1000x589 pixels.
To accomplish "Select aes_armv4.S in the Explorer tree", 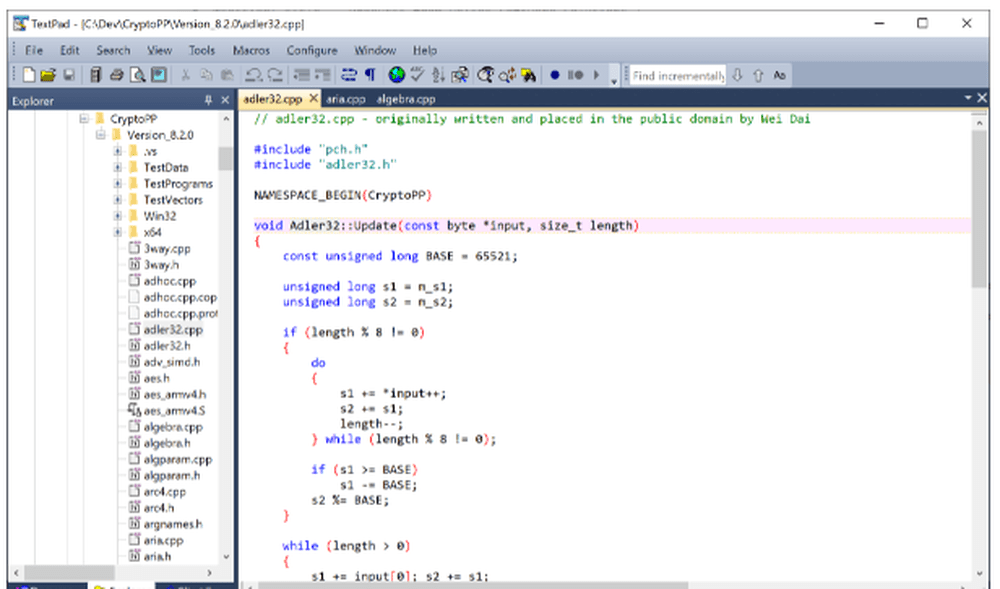I will point(175,411).
